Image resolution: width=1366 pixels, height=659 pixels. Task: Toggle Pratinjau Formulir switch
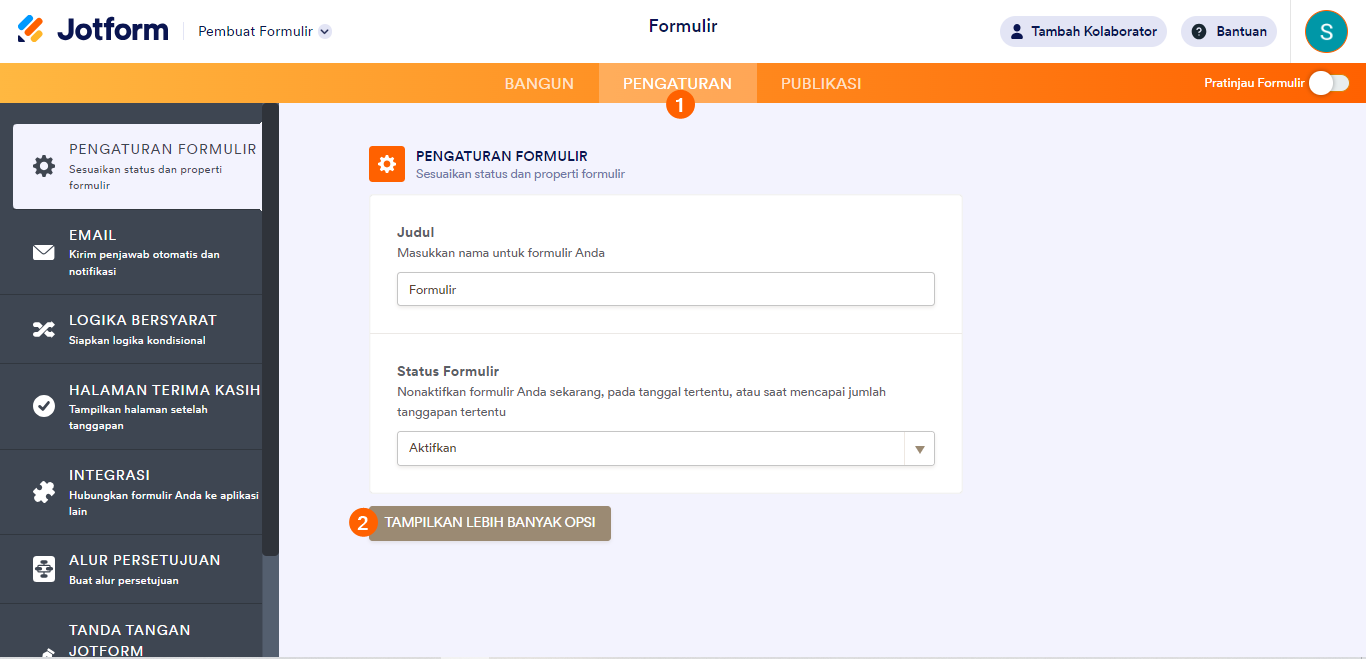point(1329,83)
